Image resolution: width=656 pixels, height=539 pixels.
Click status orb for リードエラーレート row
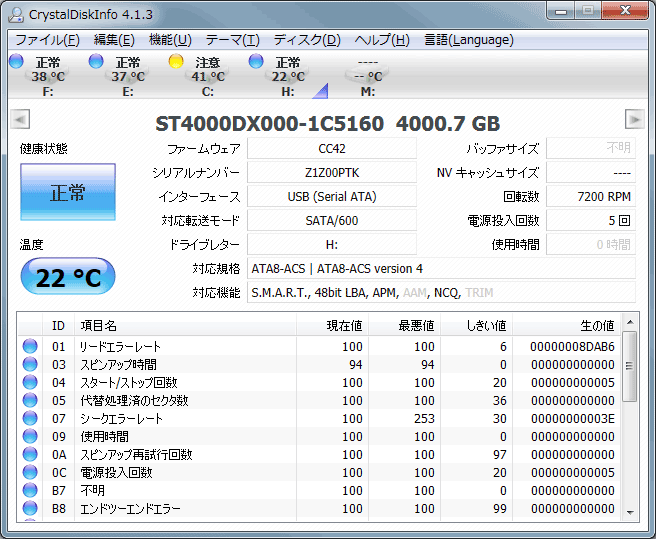(30, 346)
